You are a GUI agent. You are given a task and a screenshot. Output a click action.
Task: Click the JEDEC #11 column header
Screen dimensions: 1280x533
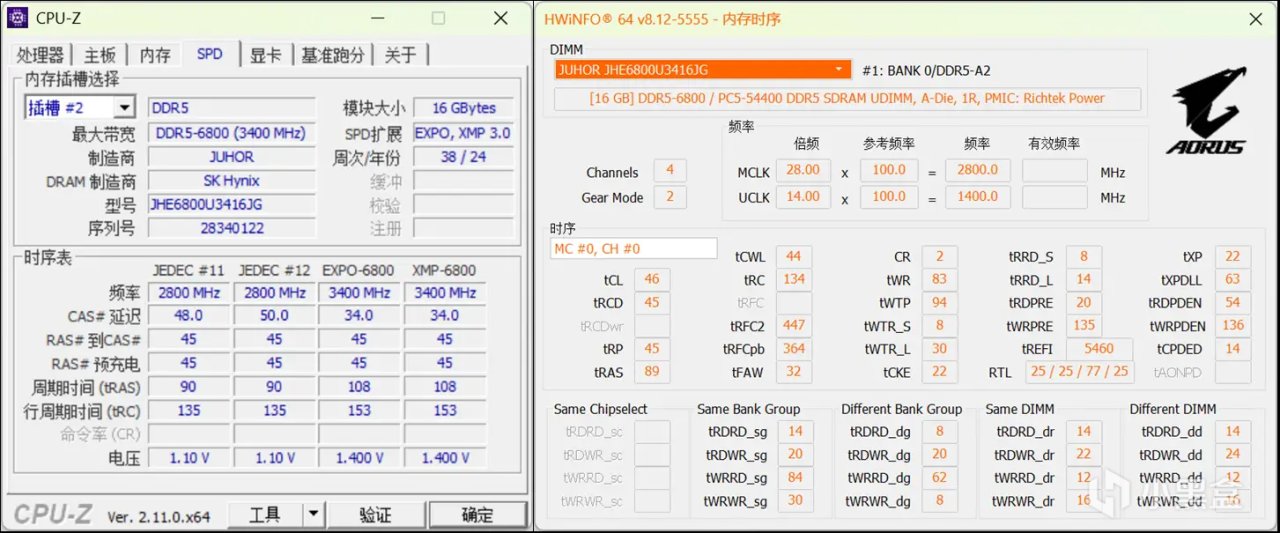click(x=188, y=270)
